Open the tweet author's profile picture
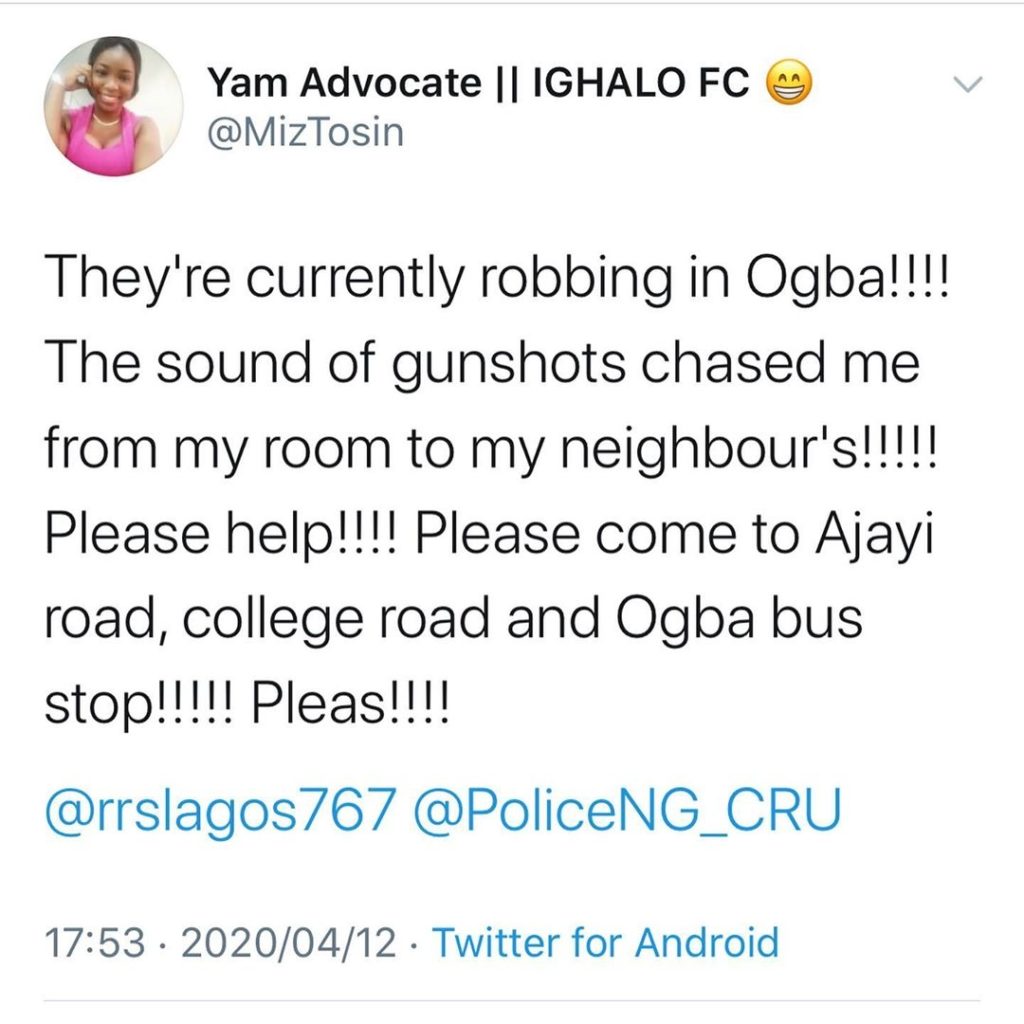The image size is (1024, 1024). coord(113,106)
